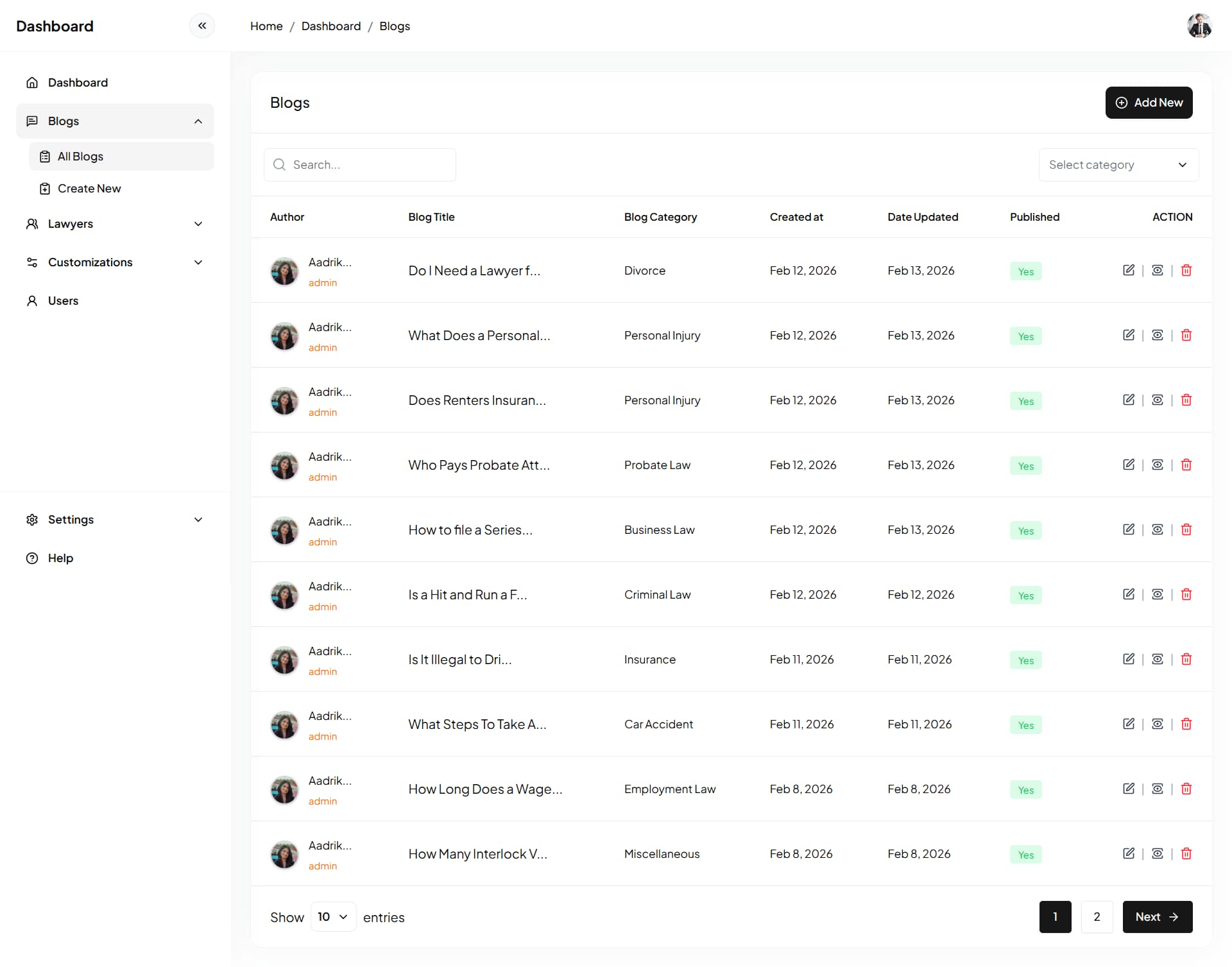Edit the 'Is It Illegal to Dri' blog

tap(1129, 659)
